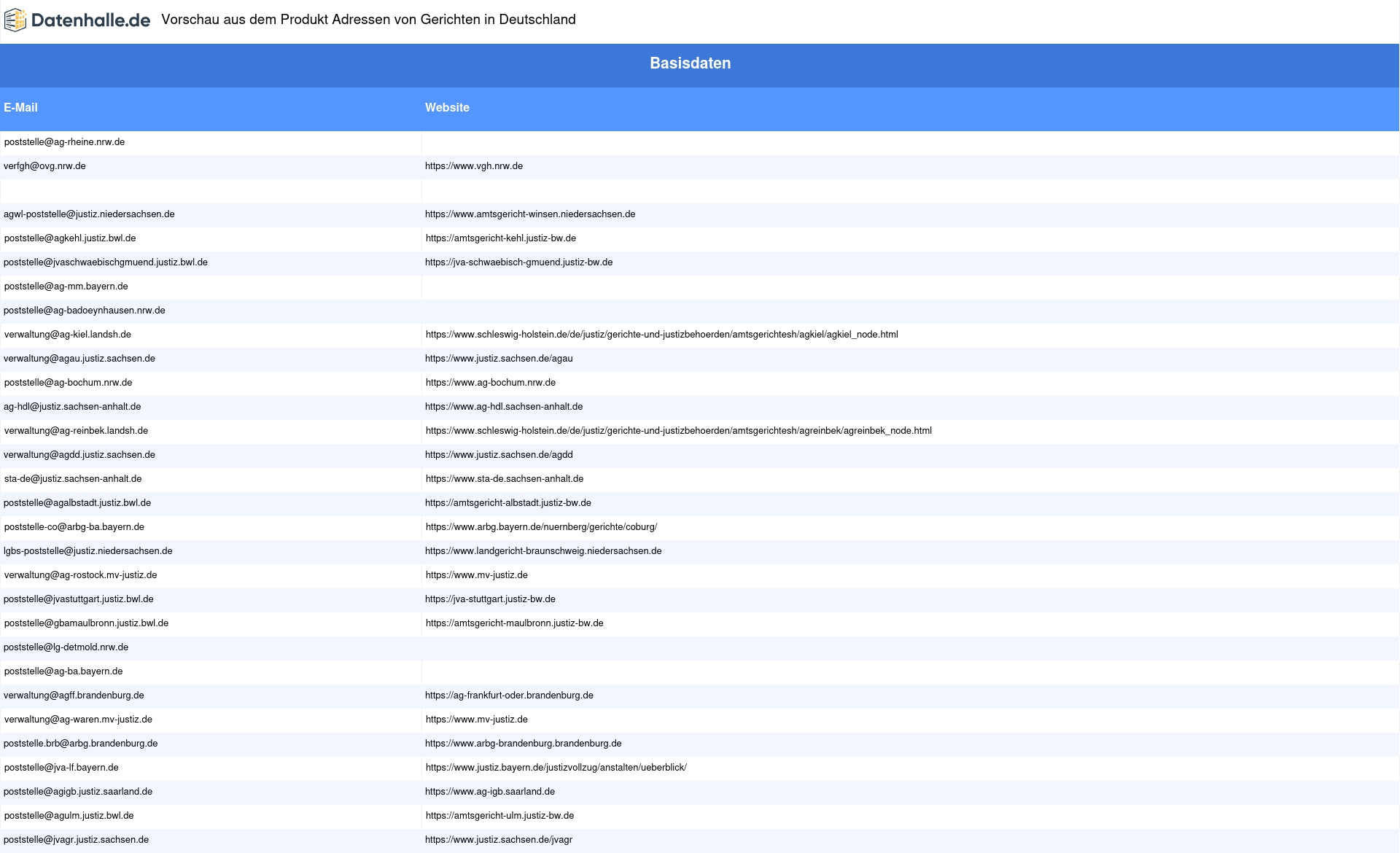Select email verwaltung@agff.brandenburg.de
This screenshot has width=1400, height=853.
tap(74, 696)
